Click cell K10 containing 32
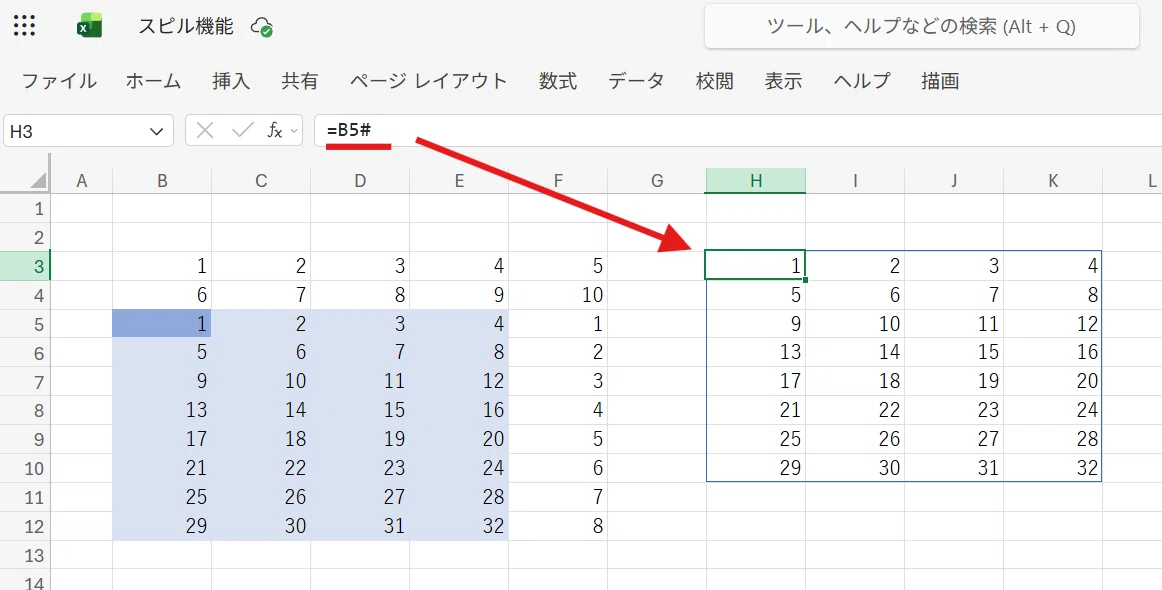 1052,468
